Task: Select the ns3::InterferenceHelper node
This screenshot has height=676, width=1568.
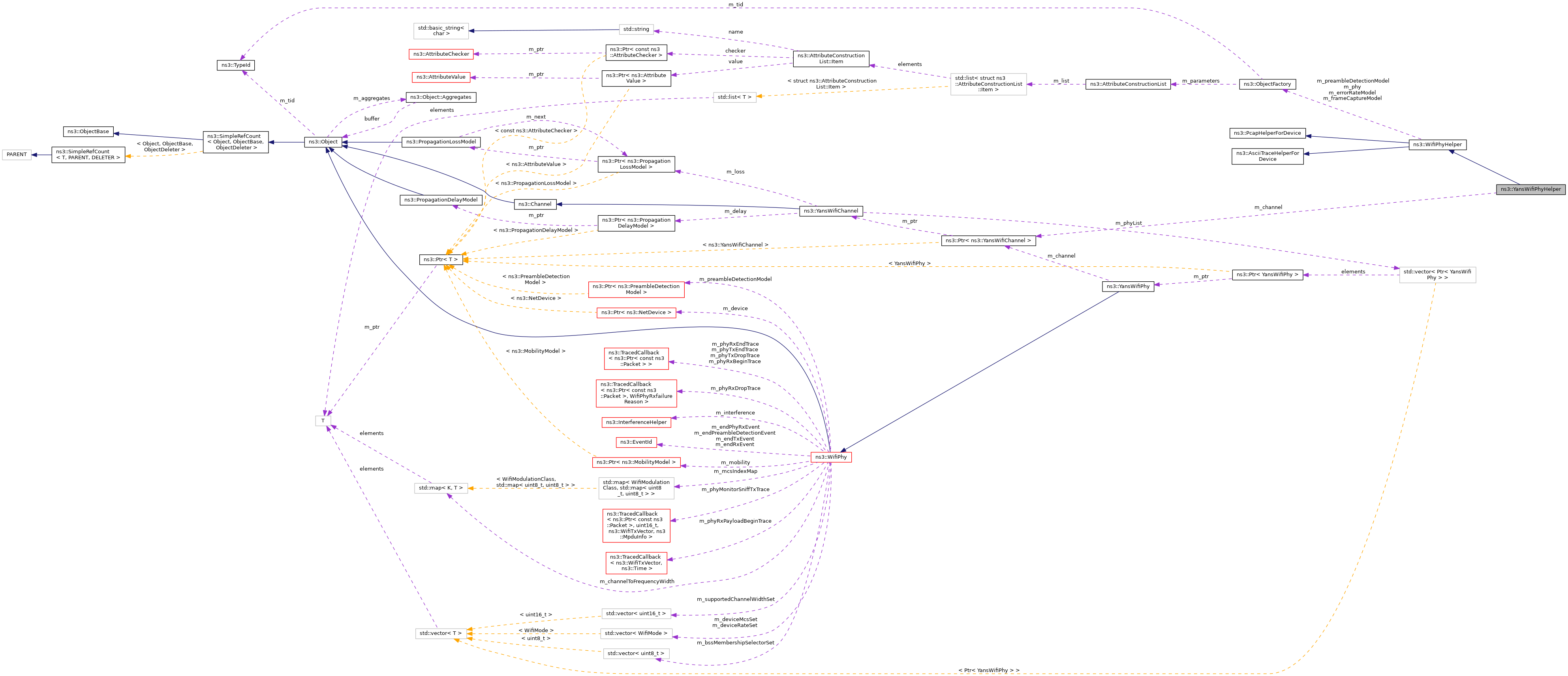Action: pyautogui.click(x=636, y=423)
